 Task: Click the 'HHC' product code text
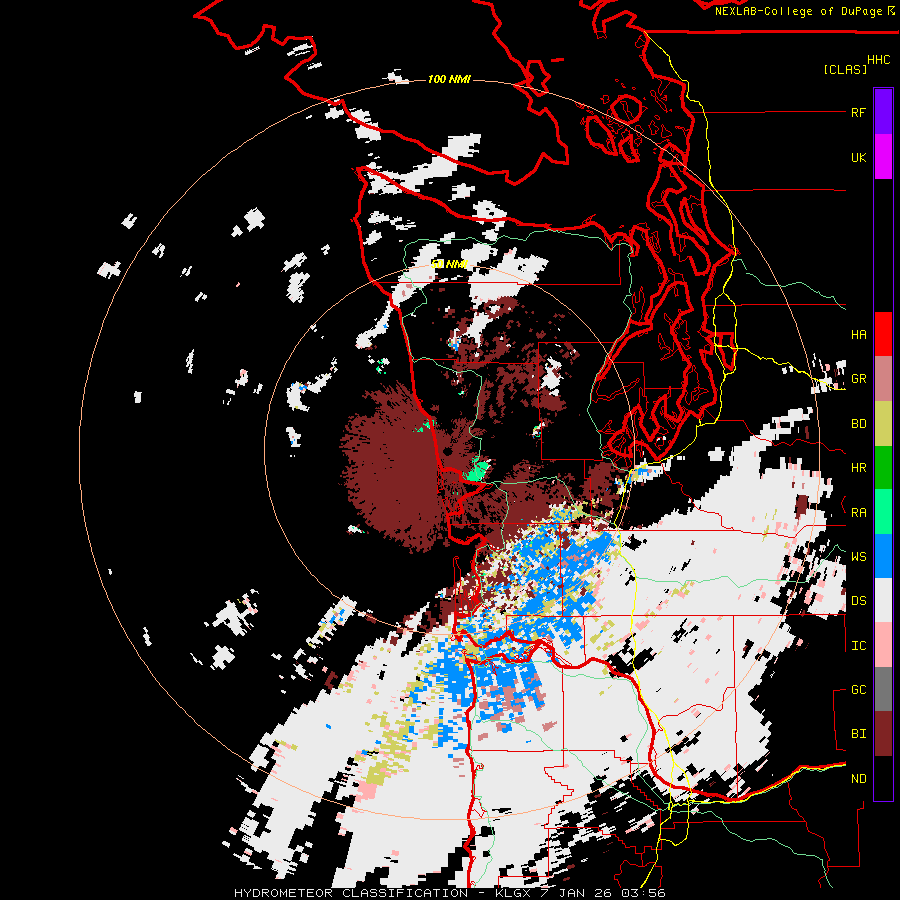879,60
